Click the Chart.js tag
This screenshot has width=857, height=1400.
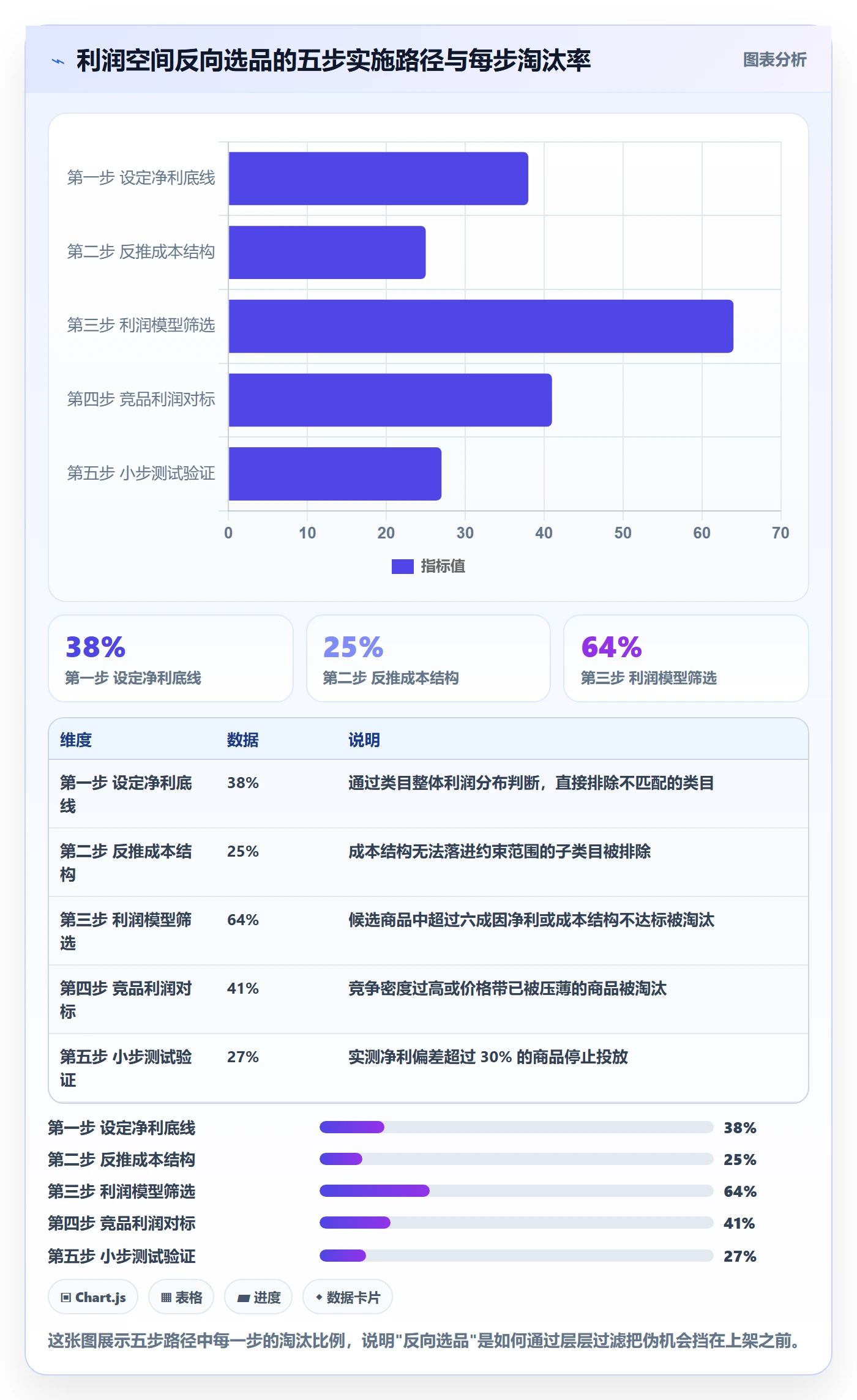coord(93,1297)
